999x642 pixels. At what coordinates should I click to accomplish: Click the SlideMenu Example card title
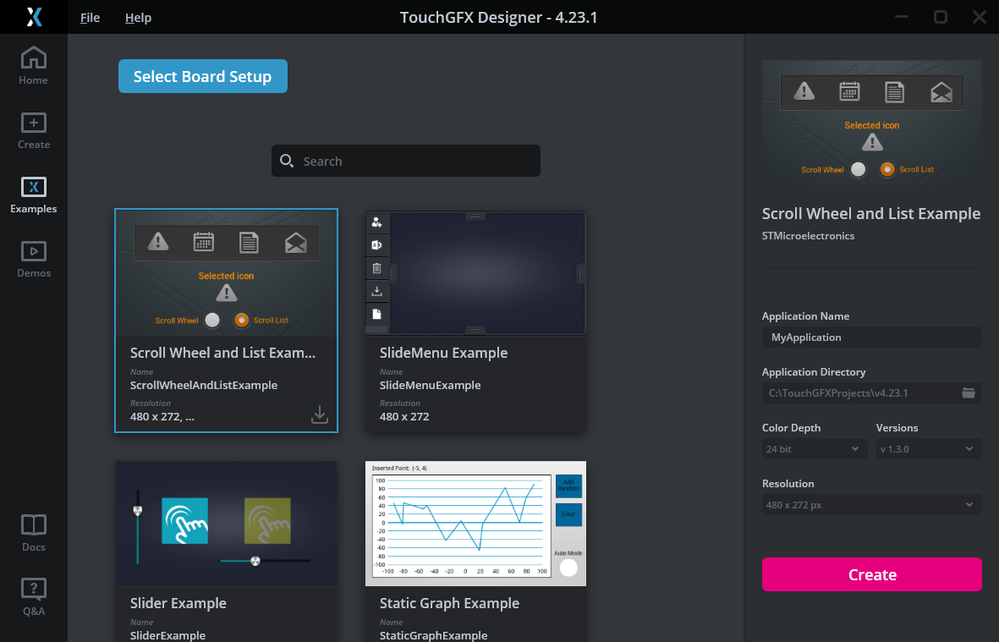tap(443, 353)
